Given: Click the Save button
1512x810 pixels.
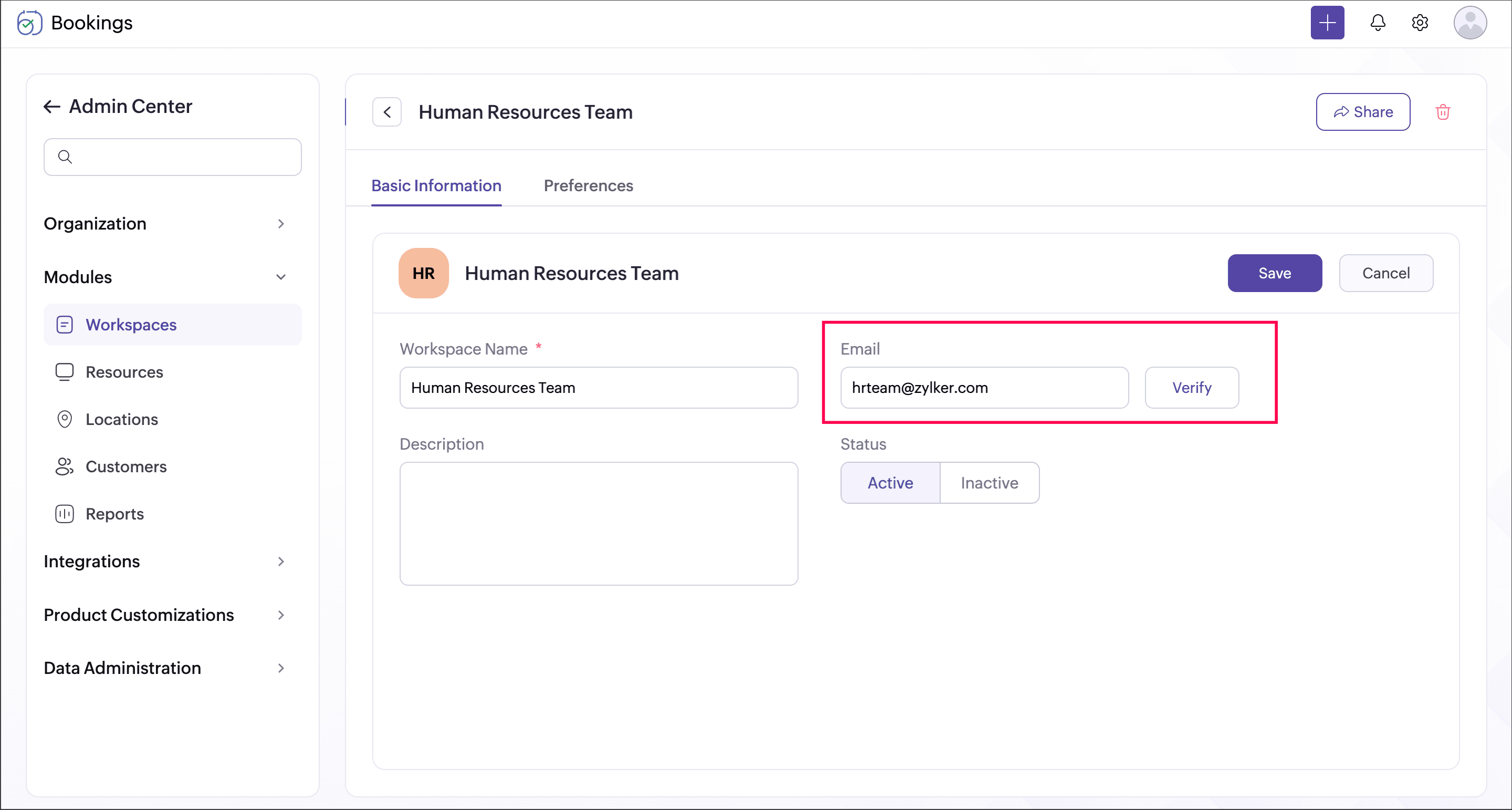Looking at the screenshot, I should click(x=1274, y=273).
